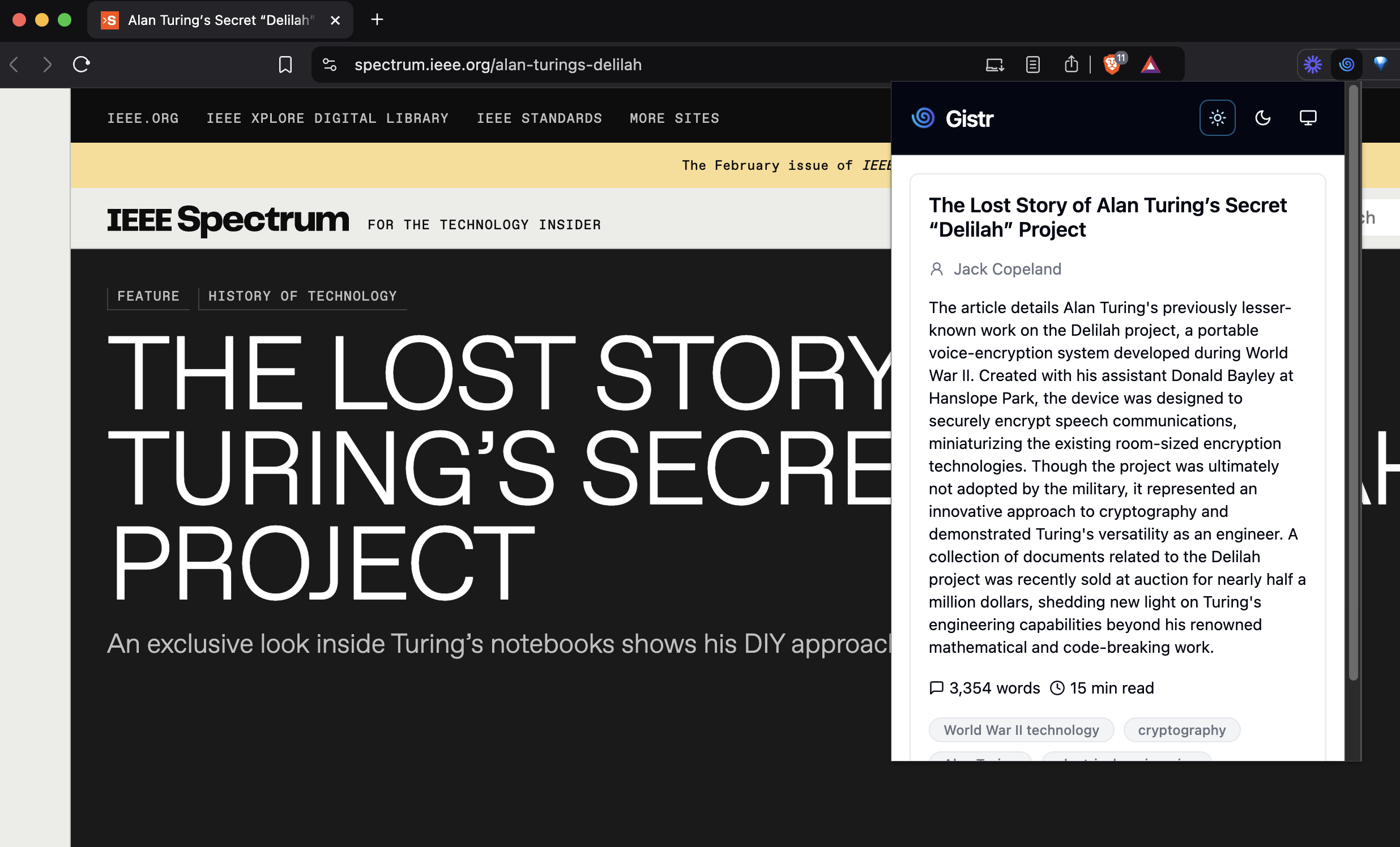Bookmark this page
The image size is (1400, 847).
285,65
